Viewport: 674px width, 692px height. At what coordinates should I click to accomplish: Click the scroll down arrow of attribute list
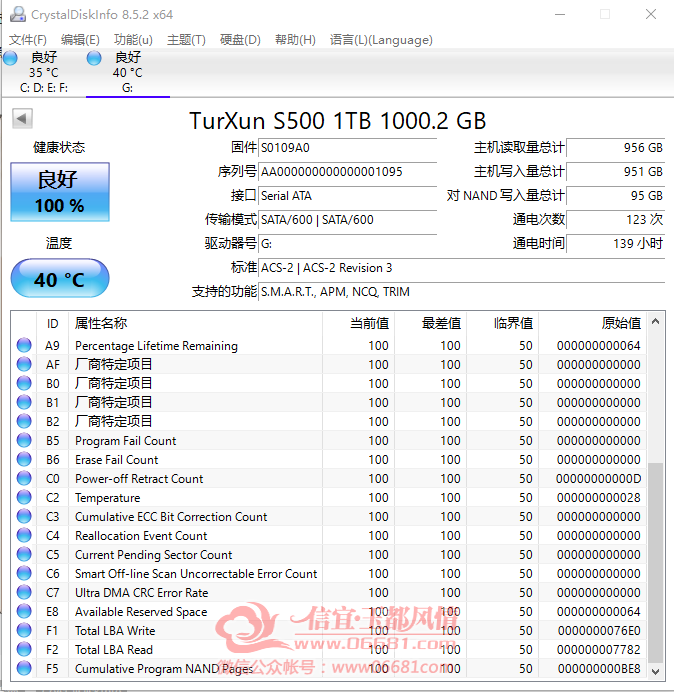655,671
